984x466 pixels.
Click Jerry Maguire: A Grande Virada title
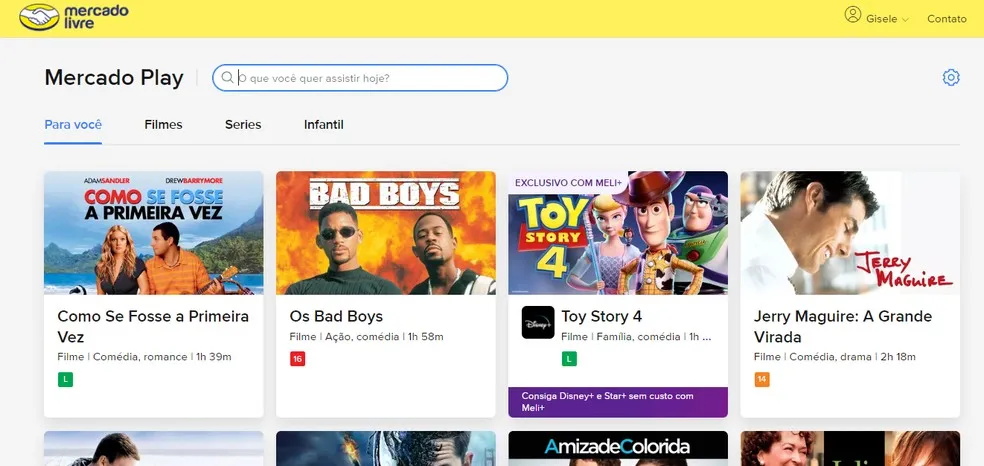coord(843,326)
